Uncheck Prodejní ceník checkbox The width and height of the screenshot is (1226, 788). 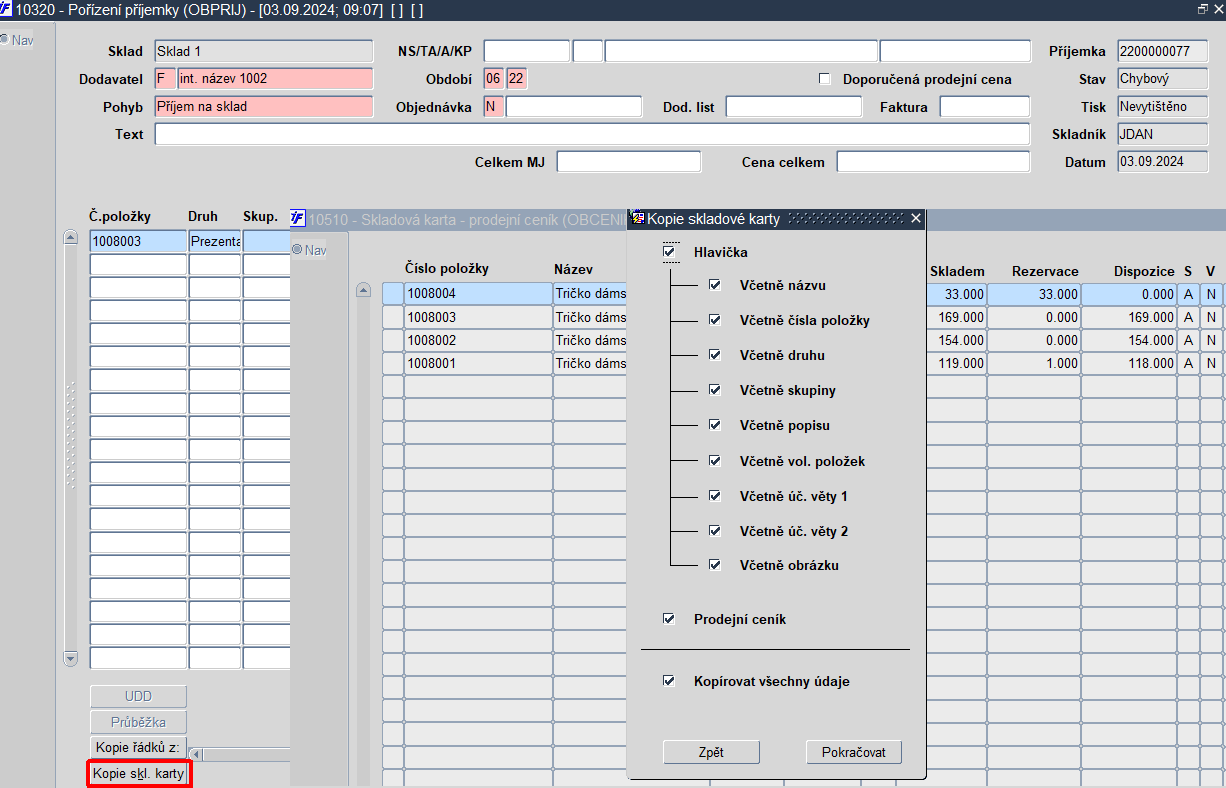669,619
